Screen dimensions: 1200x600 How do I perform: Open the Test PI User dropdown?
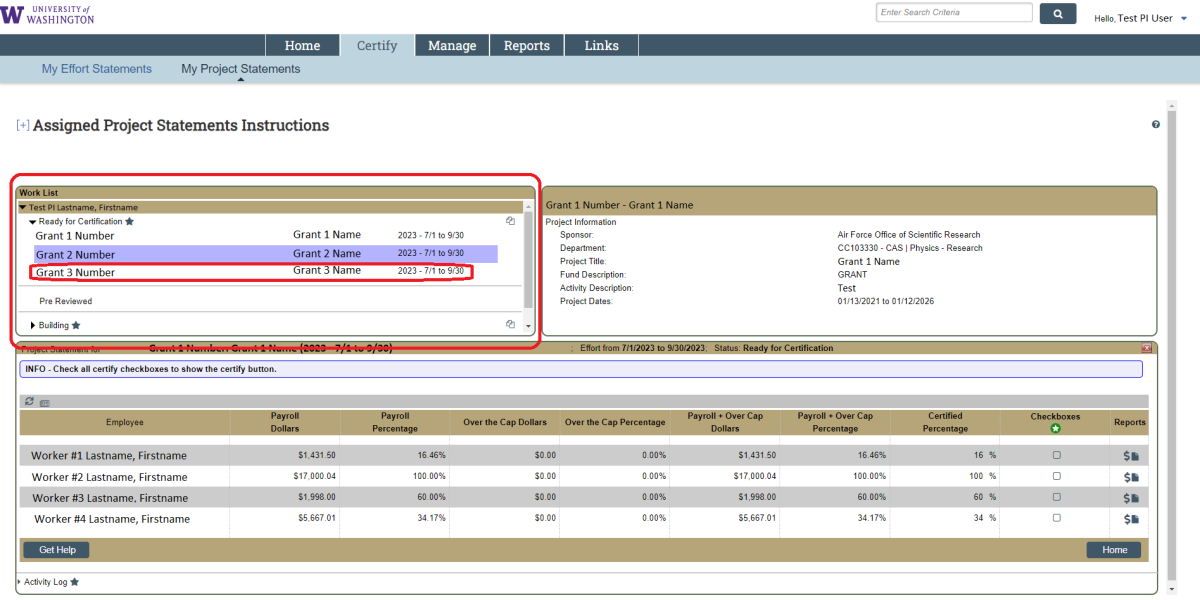pos(1184,18)
